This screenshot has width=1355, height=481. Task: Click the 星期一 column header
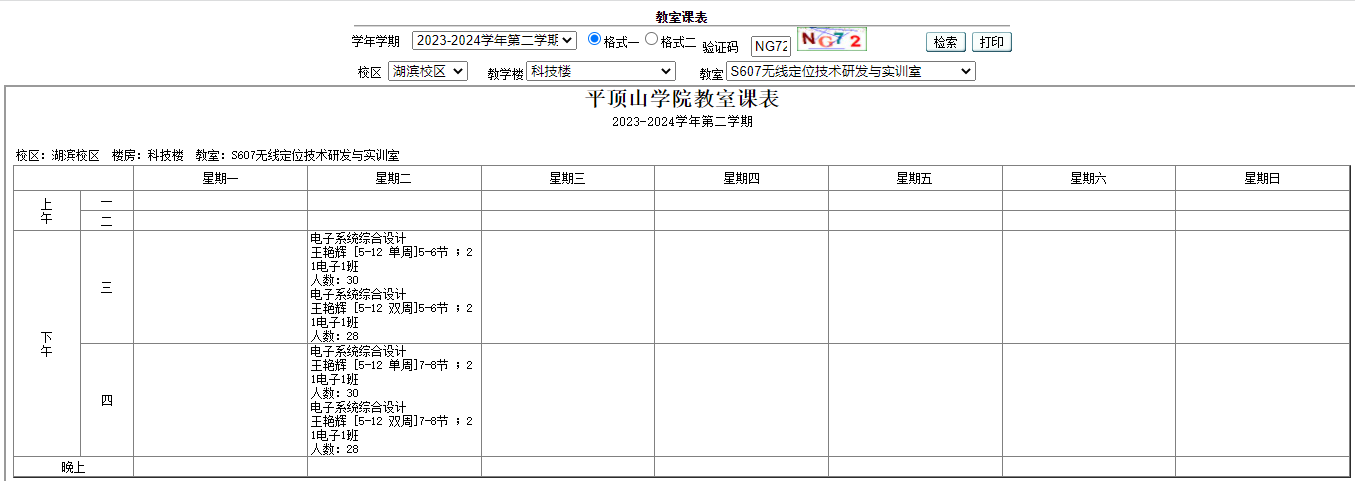pos(220,178)
